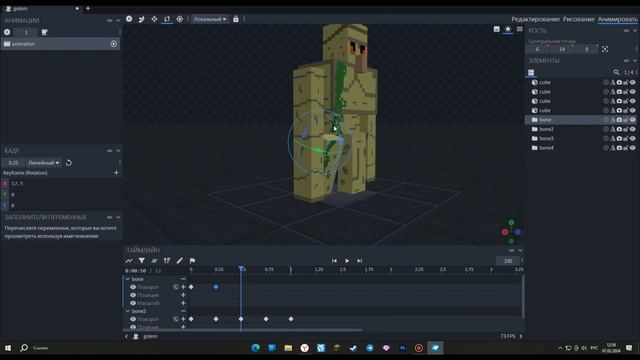The width and height of the screenshot is (640, 360).
Task: Toggle the viewport shading sun icon
Action: (508, 29)
